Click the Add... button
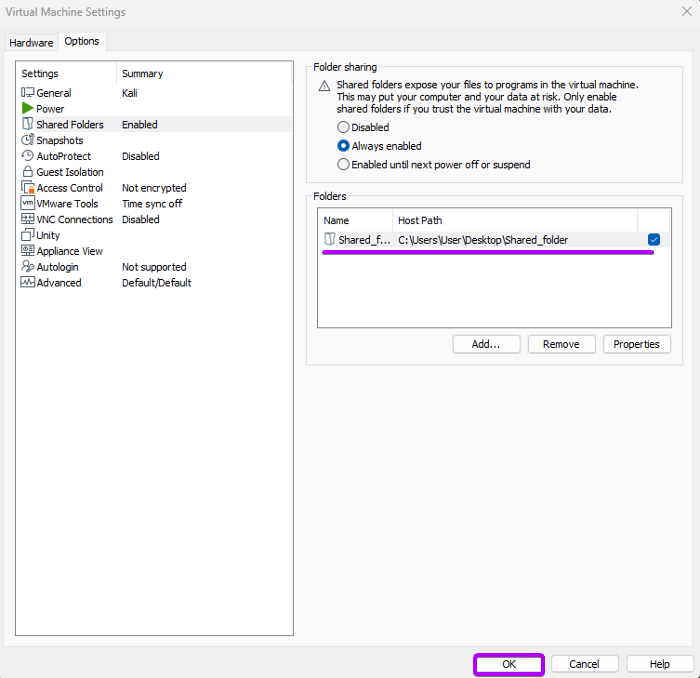This screenshot has width=700, height=678. [486, 344]
